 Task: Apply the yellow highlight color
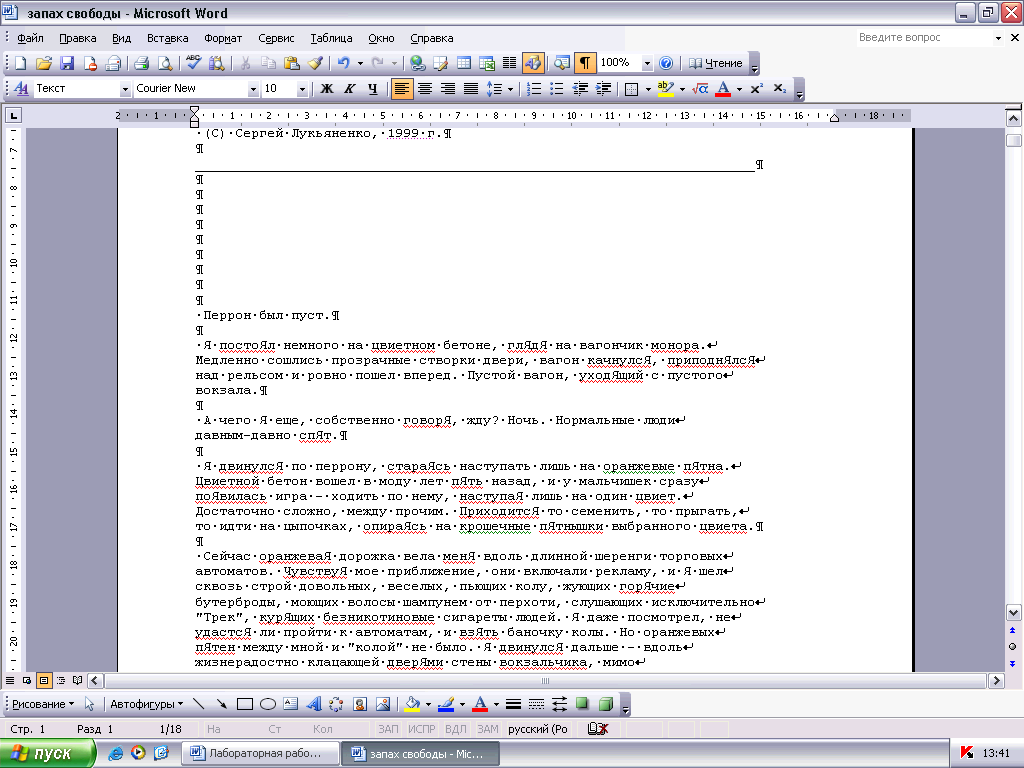[x=665, y=89]
